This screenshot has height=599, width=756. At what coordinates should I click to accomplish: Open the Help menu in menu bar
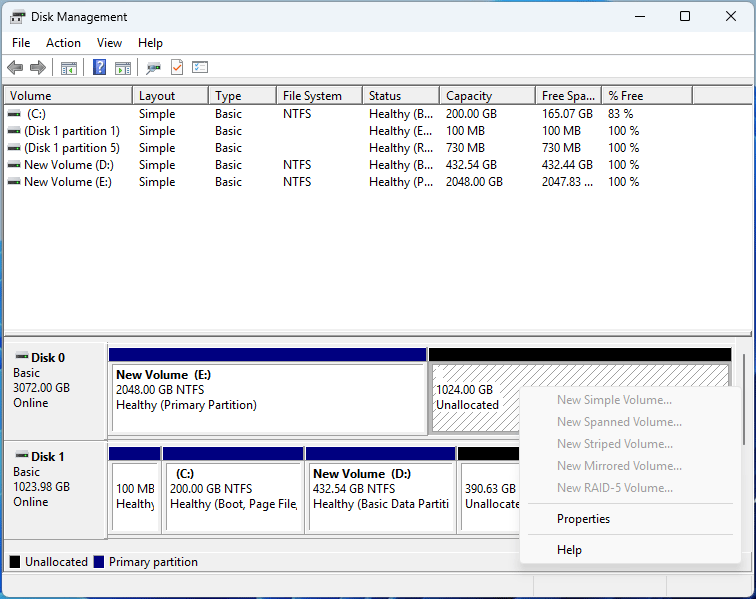(x=150, y=43)
